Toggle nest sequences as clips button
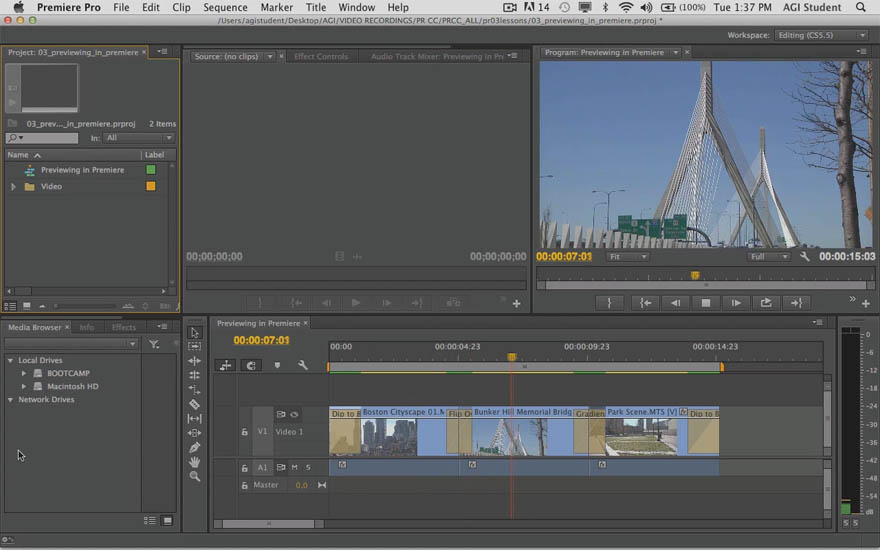880x550 pixels. [226, 365]
